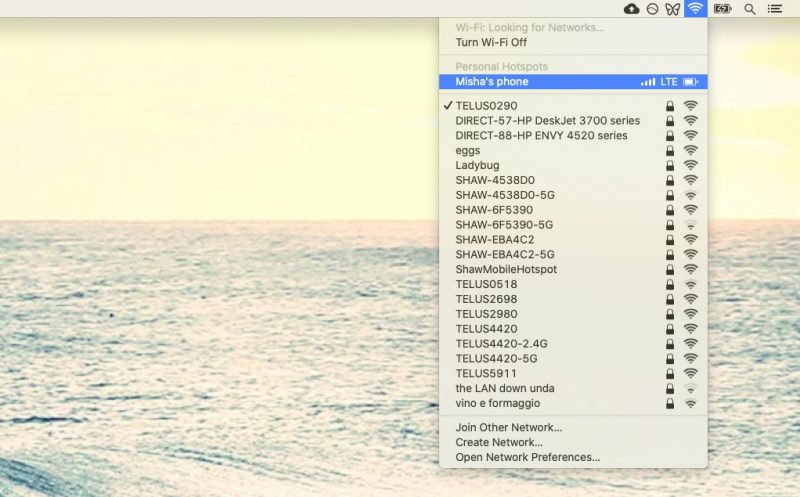This screenshot has height=497, width=800.
Task: Join DIRECT-88-HP ENVY 4520 series network
Action: [573, 135]
